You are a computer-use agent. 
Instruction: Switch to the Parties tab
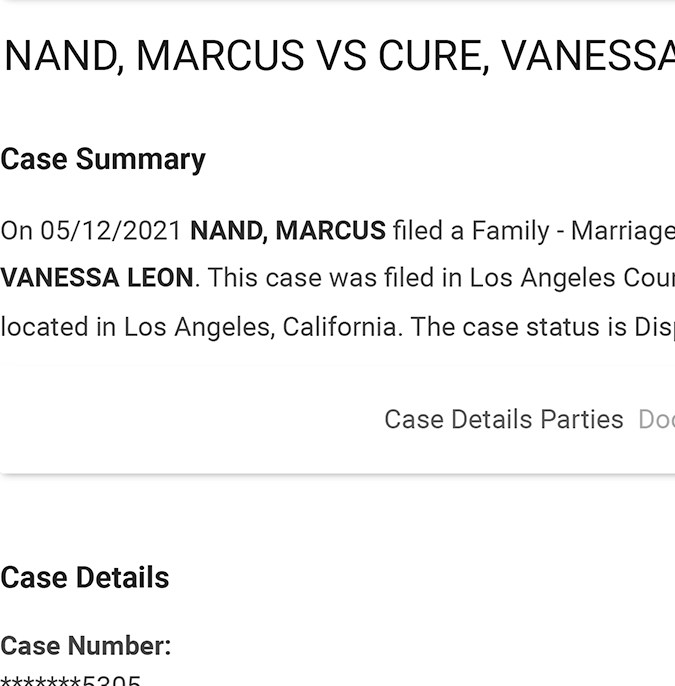[581, 419]
